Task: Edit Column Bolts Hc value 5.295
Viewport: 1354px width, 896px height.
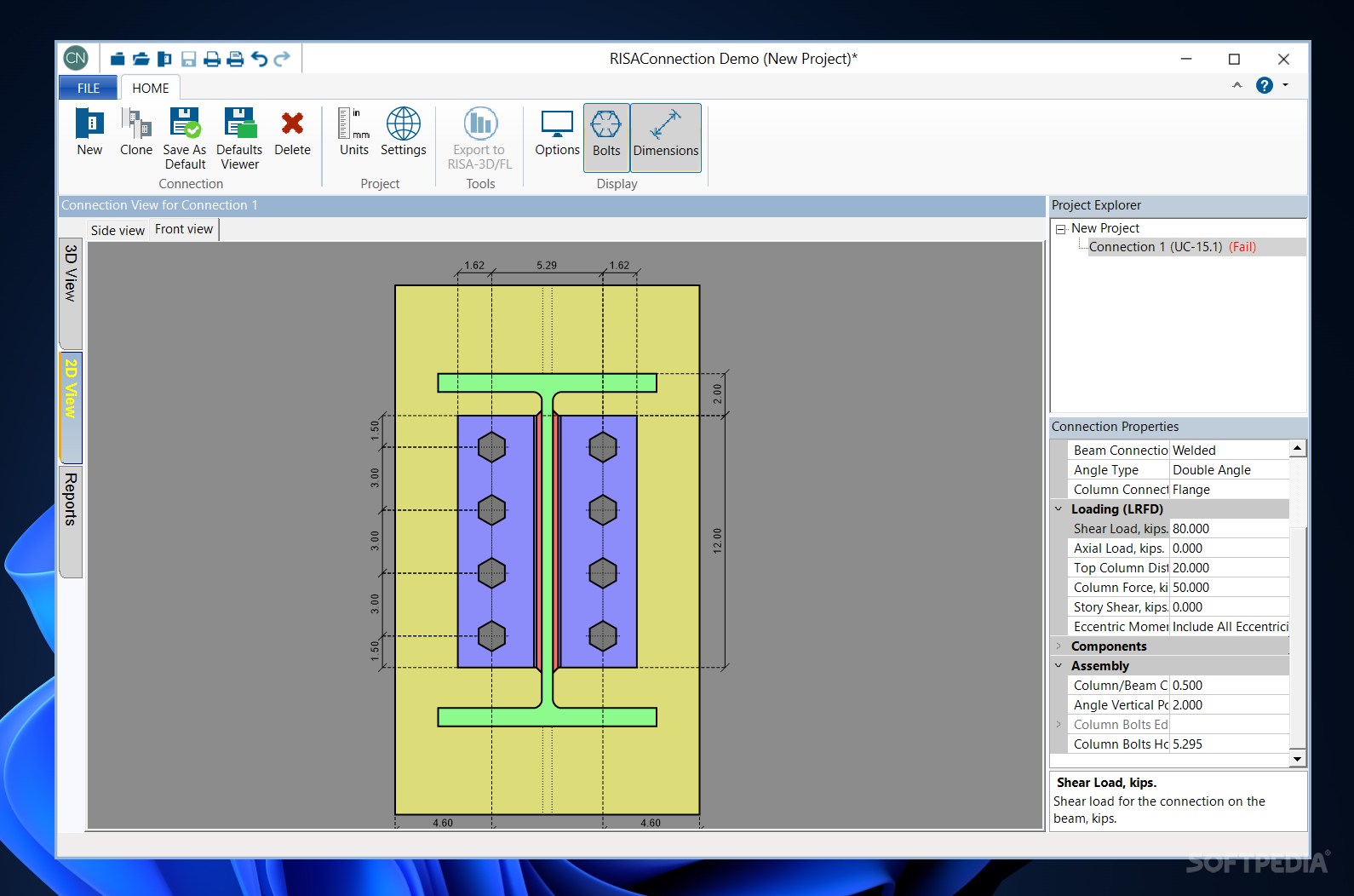Action: click(1230, 744)
